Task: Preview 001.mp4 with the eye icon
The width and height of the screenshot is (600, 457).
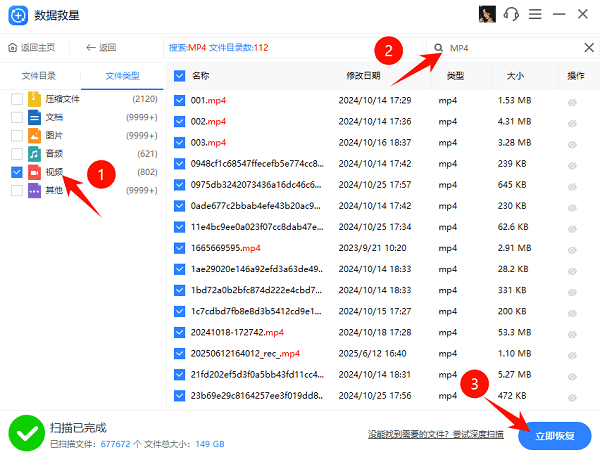Action: pyautogui.click(x=573, y=101)
